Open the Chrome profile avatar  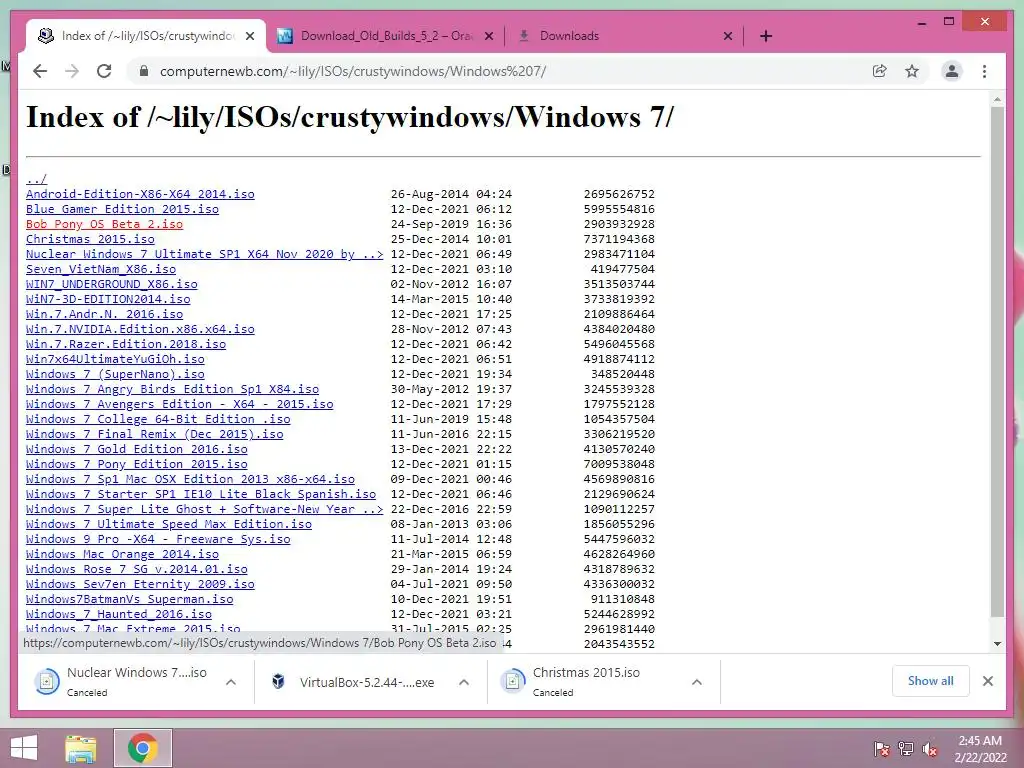(x=952, y=71)
